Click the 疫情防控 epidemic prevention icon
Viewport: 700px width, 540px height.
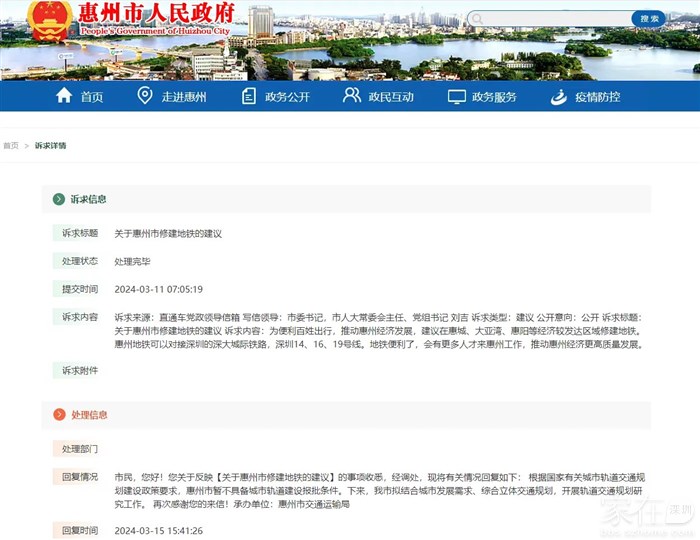tap(559, 96)
